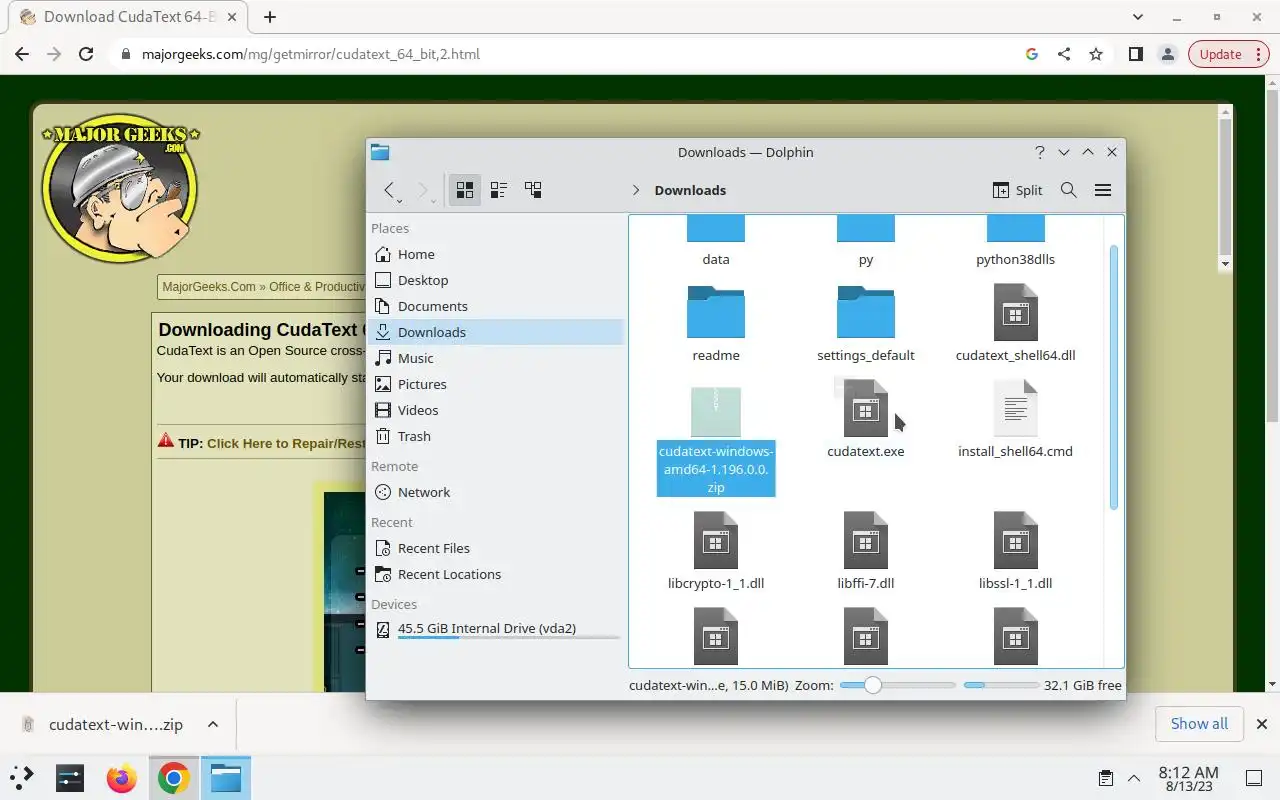Select the data folder
The height and width of the screenshot is (800, 1280).
[x=716, y=240]
